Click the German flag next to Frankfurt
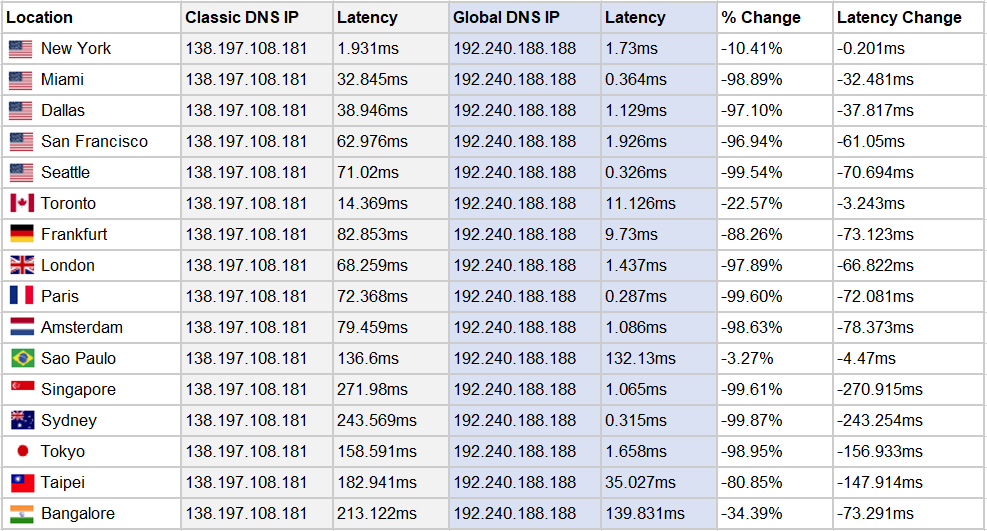The height and width of the screenshot is (531, 987). click(x=21, y=235)
